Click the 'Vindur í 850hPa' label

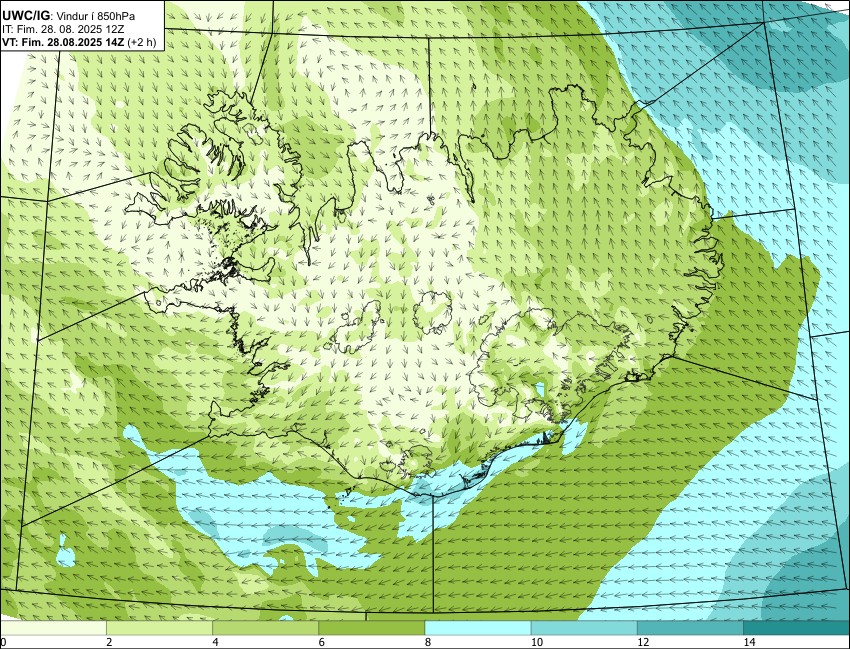[96, 16]
